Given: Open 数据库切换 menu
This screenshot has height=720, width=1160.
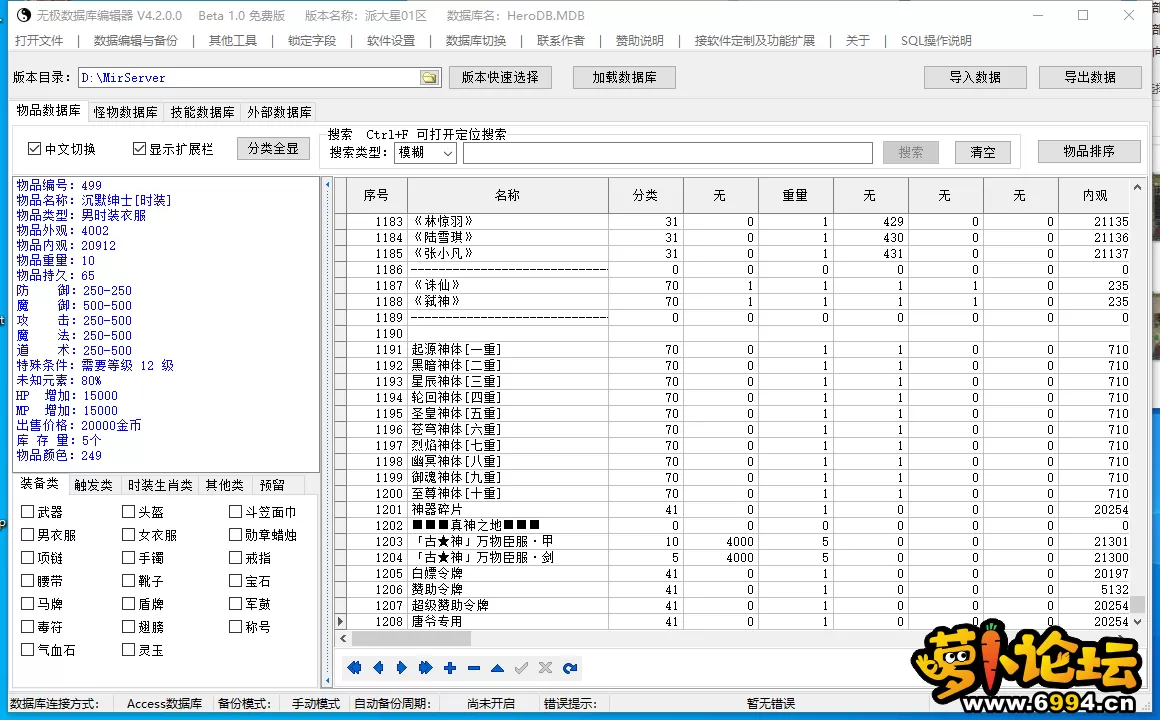Looking at the screenshot, I should [476, 41].
